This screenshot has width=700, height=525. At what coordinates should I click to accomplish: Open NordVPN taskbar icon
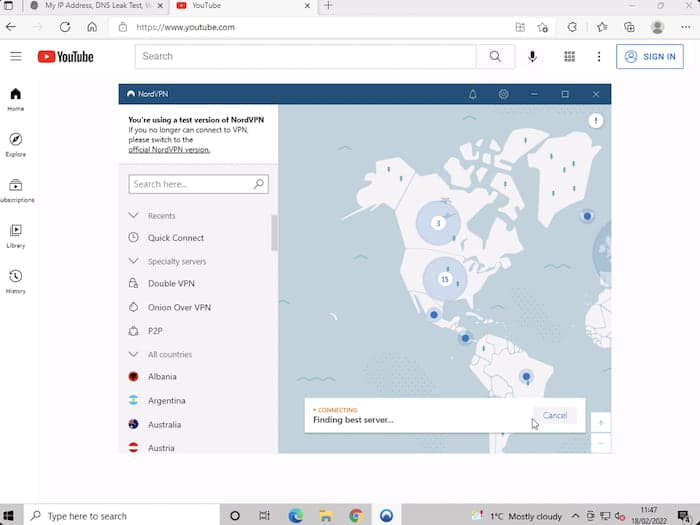(x=387, y=516)
